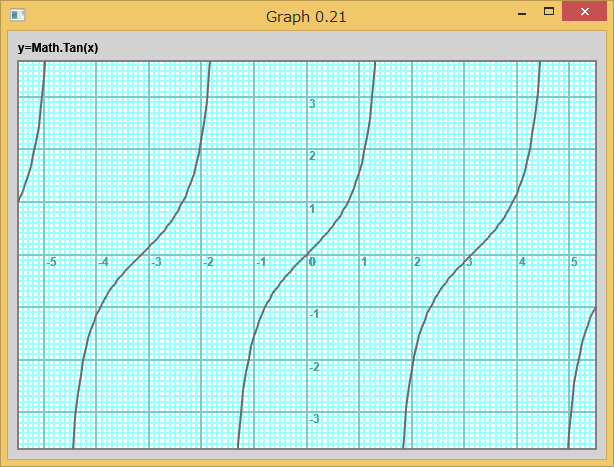Click the x-axis label -2
The image size is (614, 467).
point(209,261)
